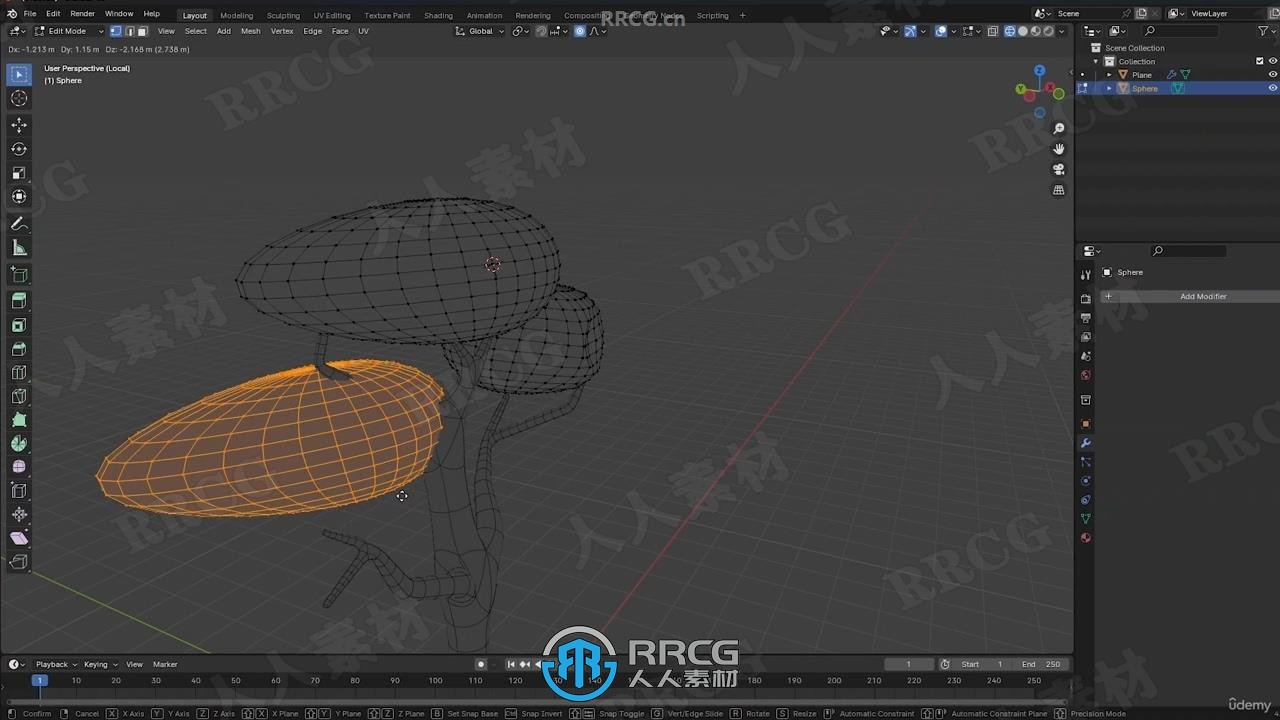The width and height of the screenshot is (1280, 720).
Task: Pick the Scale tool
Action: click(19, 173)
